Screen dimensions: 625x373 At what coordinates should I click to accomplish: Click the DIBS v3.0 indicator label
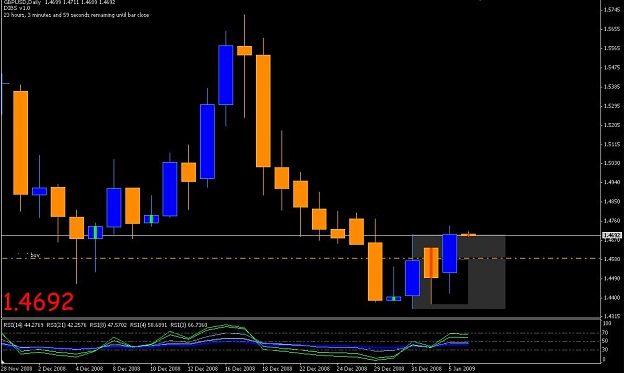(17, 8)
